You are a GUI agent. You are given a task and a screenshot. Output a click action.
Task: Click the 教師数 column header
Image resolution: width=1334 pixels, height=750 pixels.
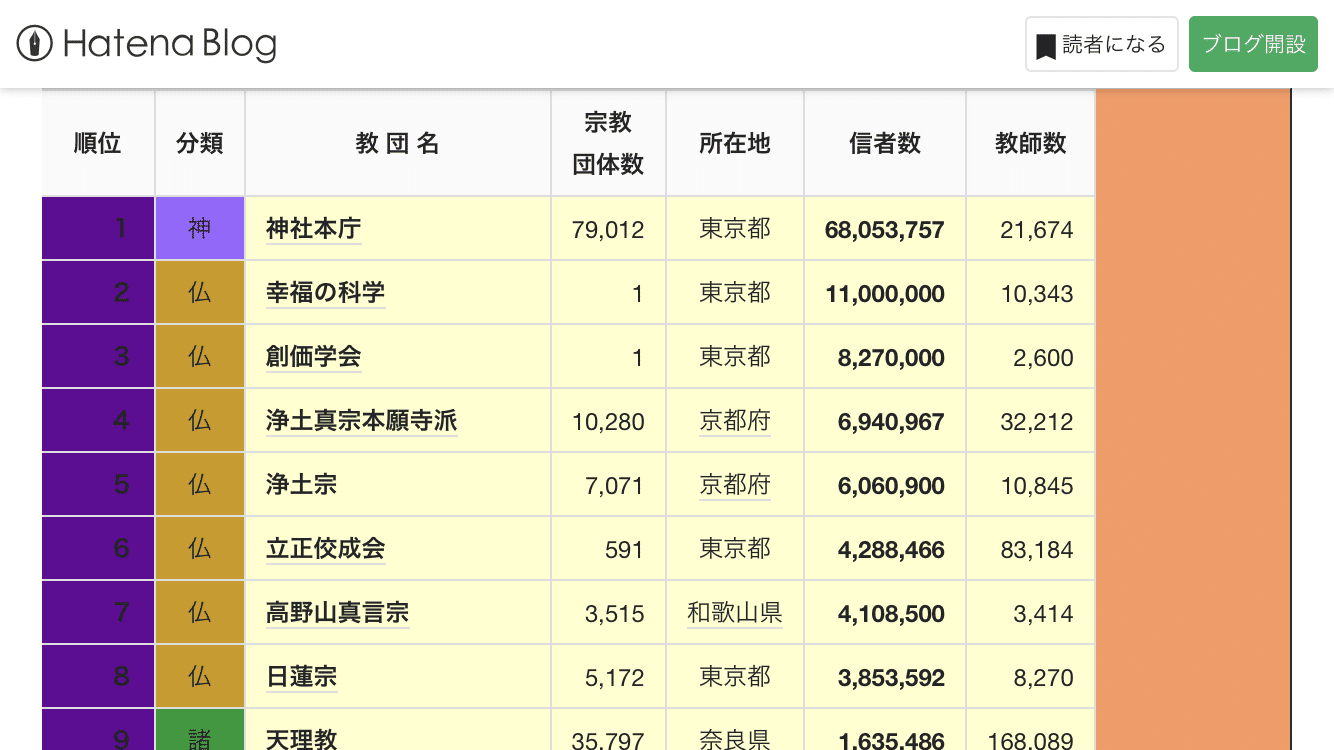click(x=1031, y=143)
